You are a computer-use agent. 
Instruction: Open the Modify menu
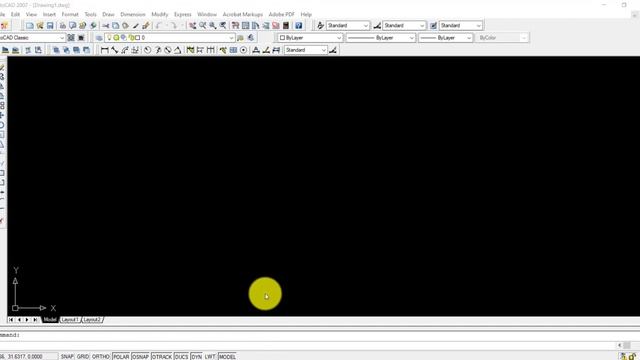pyautogui.click(x=160, y=14)
